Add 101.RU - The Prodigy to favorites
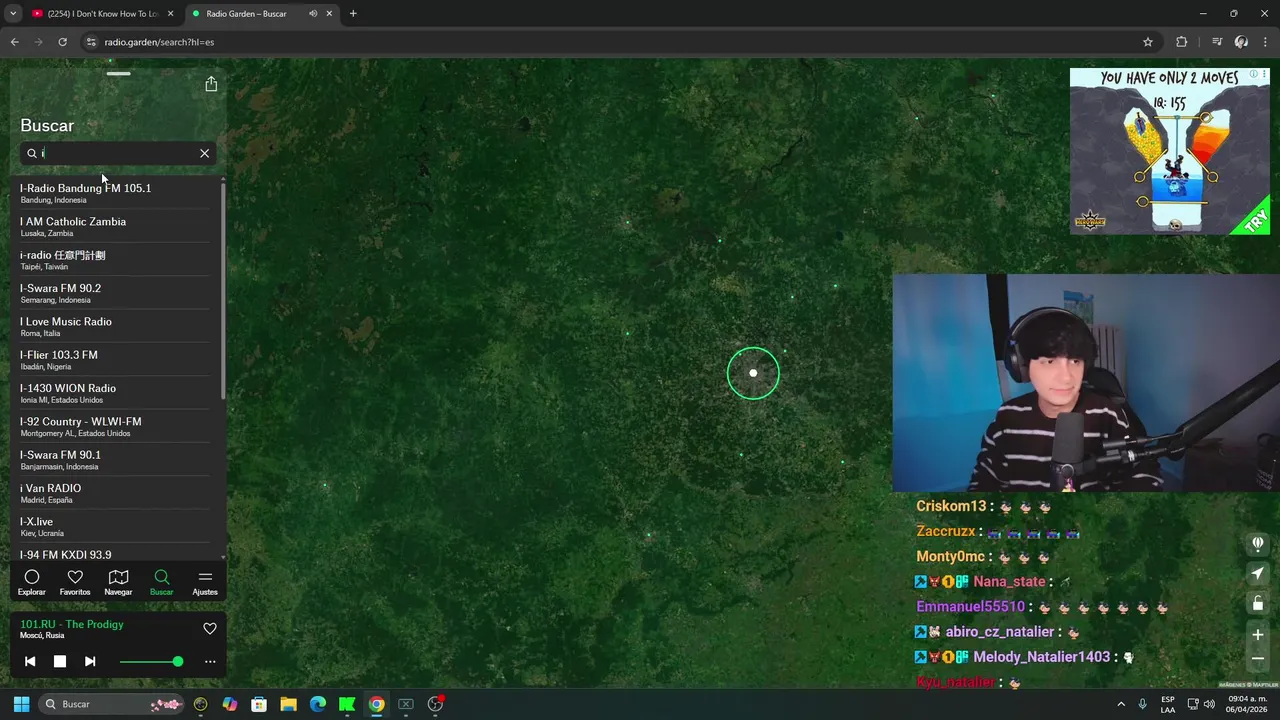The width and height of the screenshot is (1280, 720). (x=210, y=629)
